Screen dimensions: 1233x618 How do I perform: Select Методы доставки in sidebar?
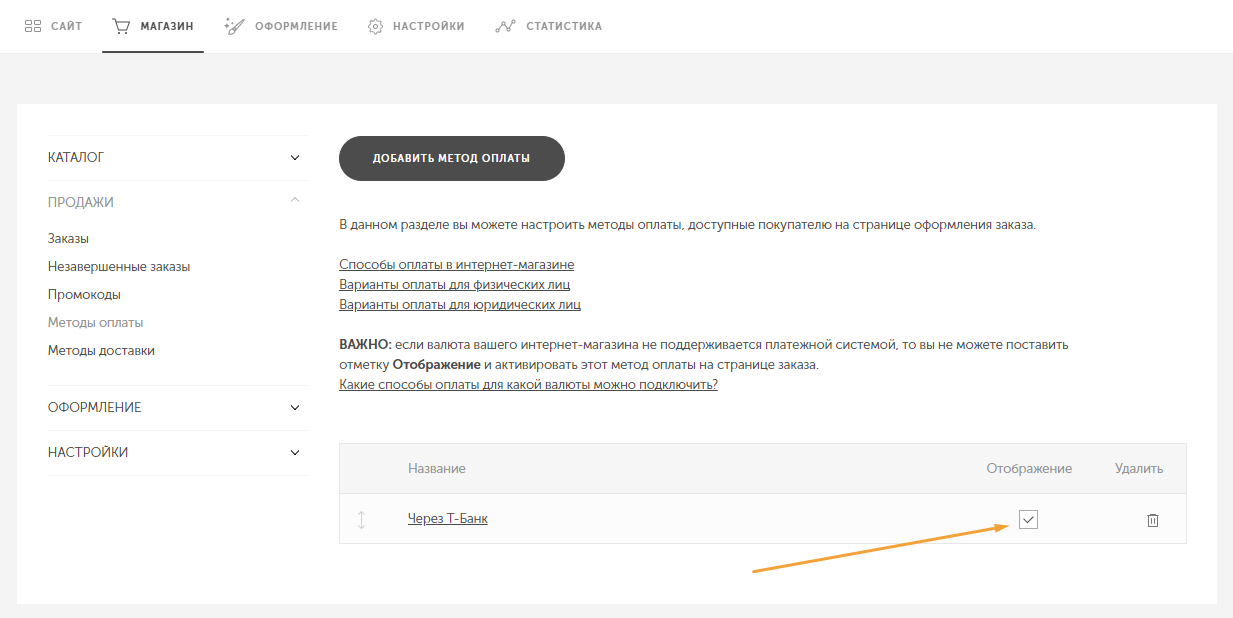pyautogui.click(x=101, y=351)
